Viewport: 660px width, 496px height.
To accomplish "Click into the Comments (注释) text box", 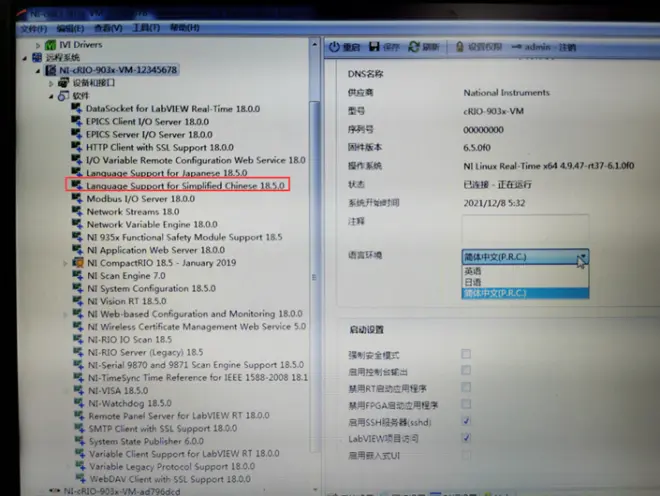I will 525,228.
